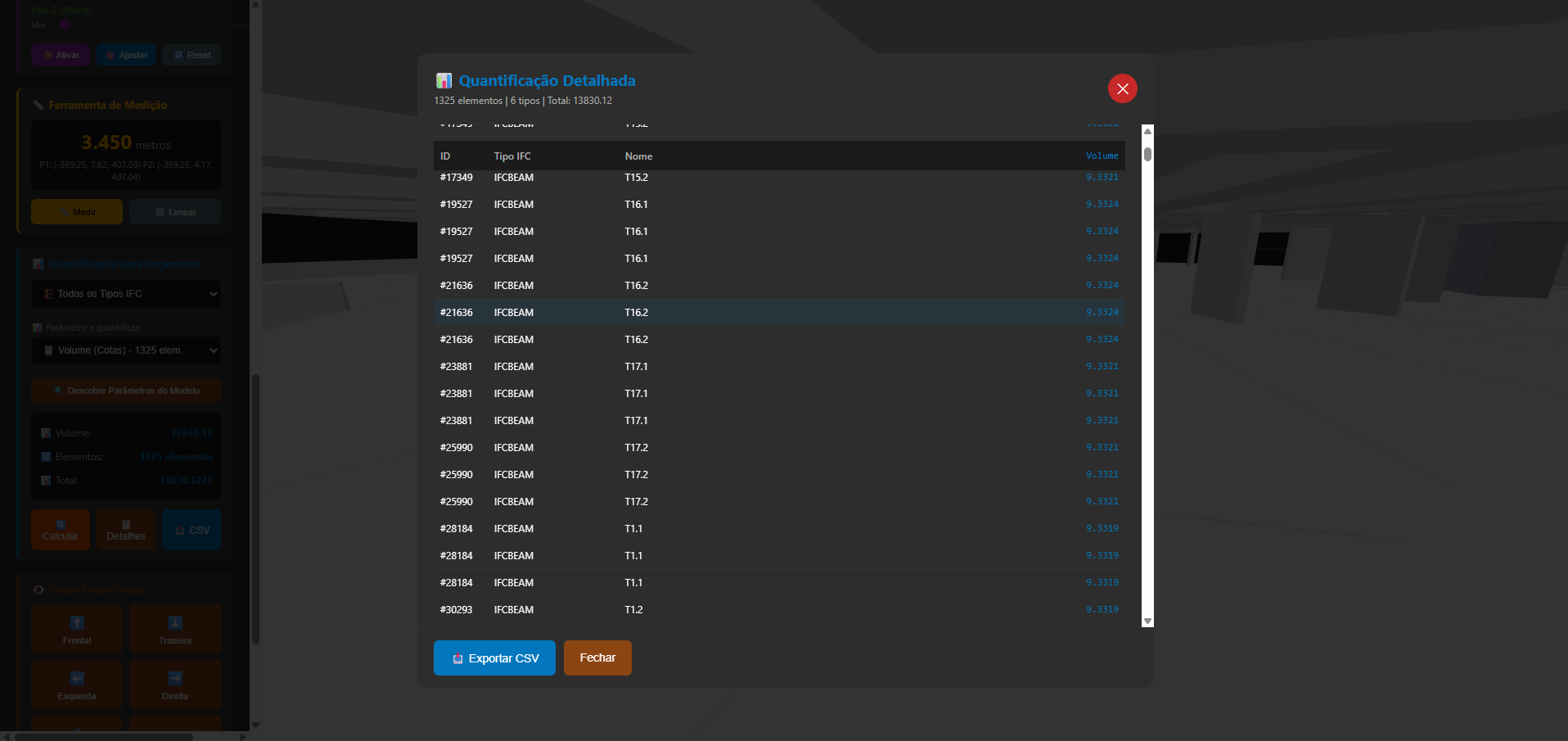1568x741 pixels.
Task: Click the Tipo IFC column header
Action: pos(511,156)
